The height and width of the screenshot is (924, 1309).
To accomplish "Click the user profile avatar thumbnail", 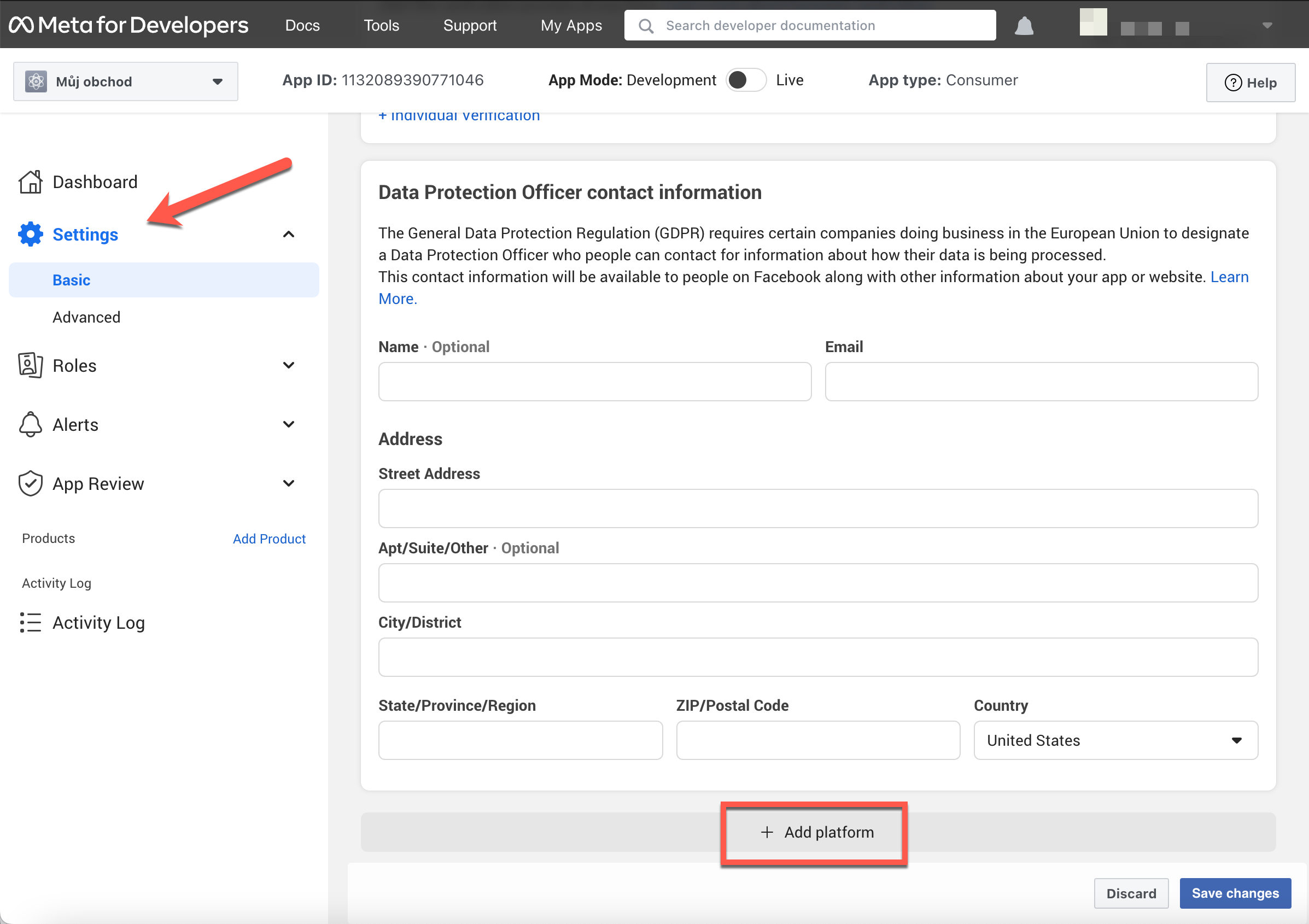I will click(x=1093, y=22).
